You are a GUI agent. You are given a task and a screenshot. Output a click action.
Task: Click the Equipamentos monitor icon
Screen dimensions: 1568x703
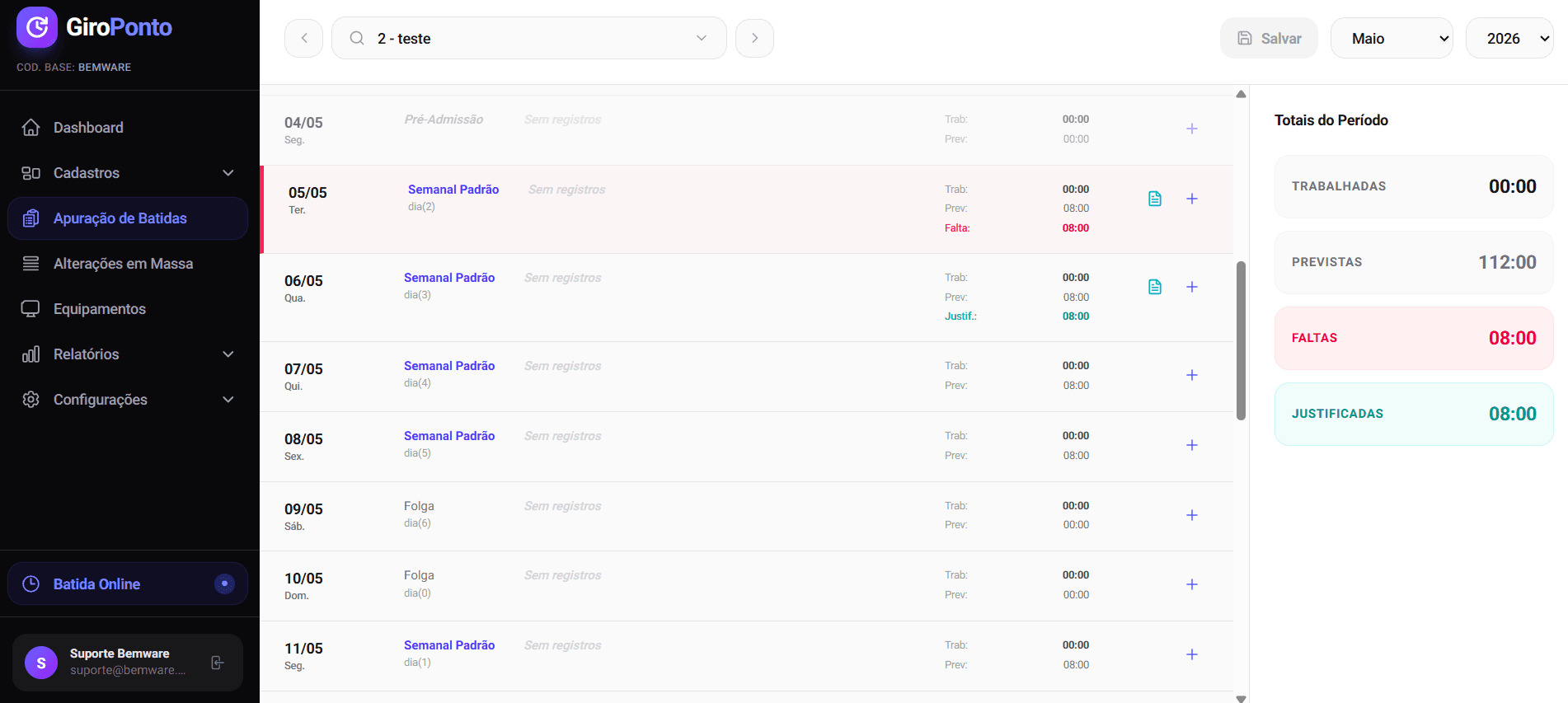pyautogui.click(x=31, y=309)
